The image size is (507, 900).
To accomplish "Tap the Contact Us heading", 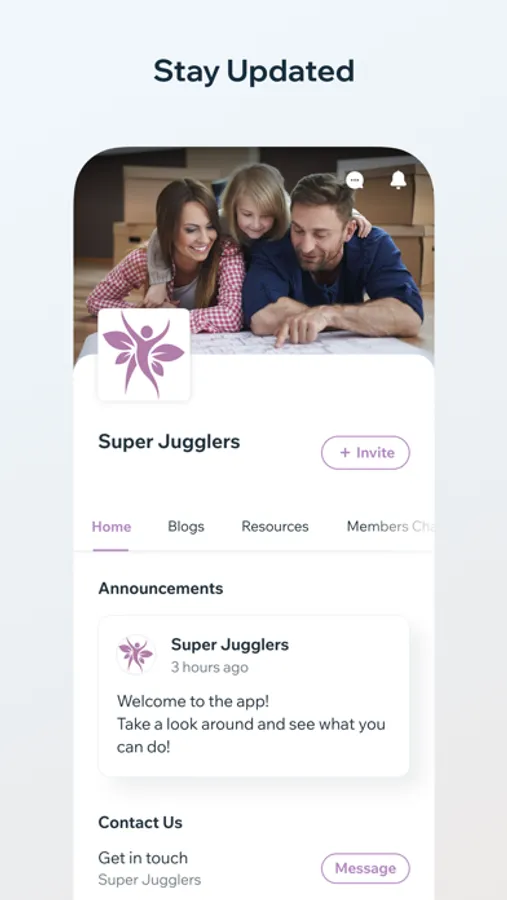I will click(140, 823).
